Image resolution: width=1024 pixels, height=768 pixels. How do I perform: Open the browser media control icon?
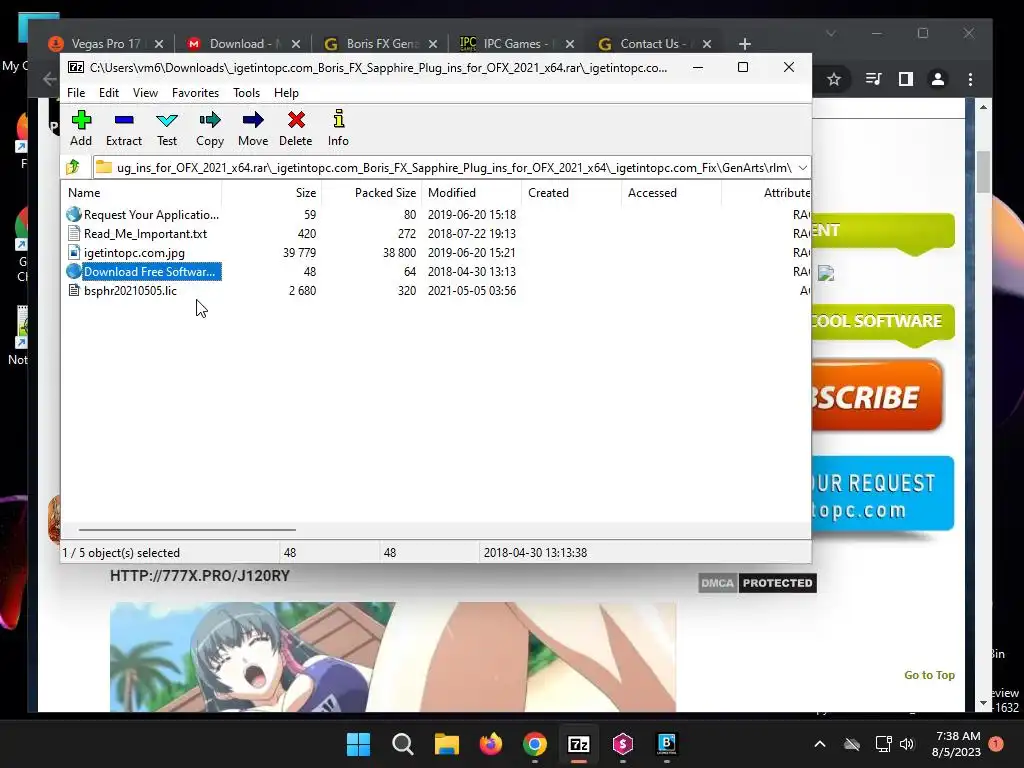(x=873, y=80)
